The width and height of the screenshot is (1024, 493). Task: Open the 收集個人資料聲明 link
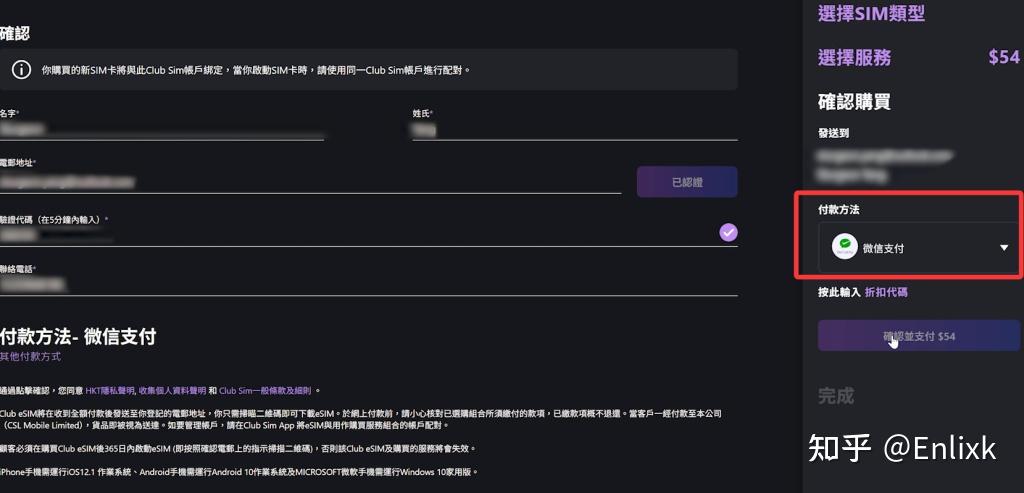172,391
